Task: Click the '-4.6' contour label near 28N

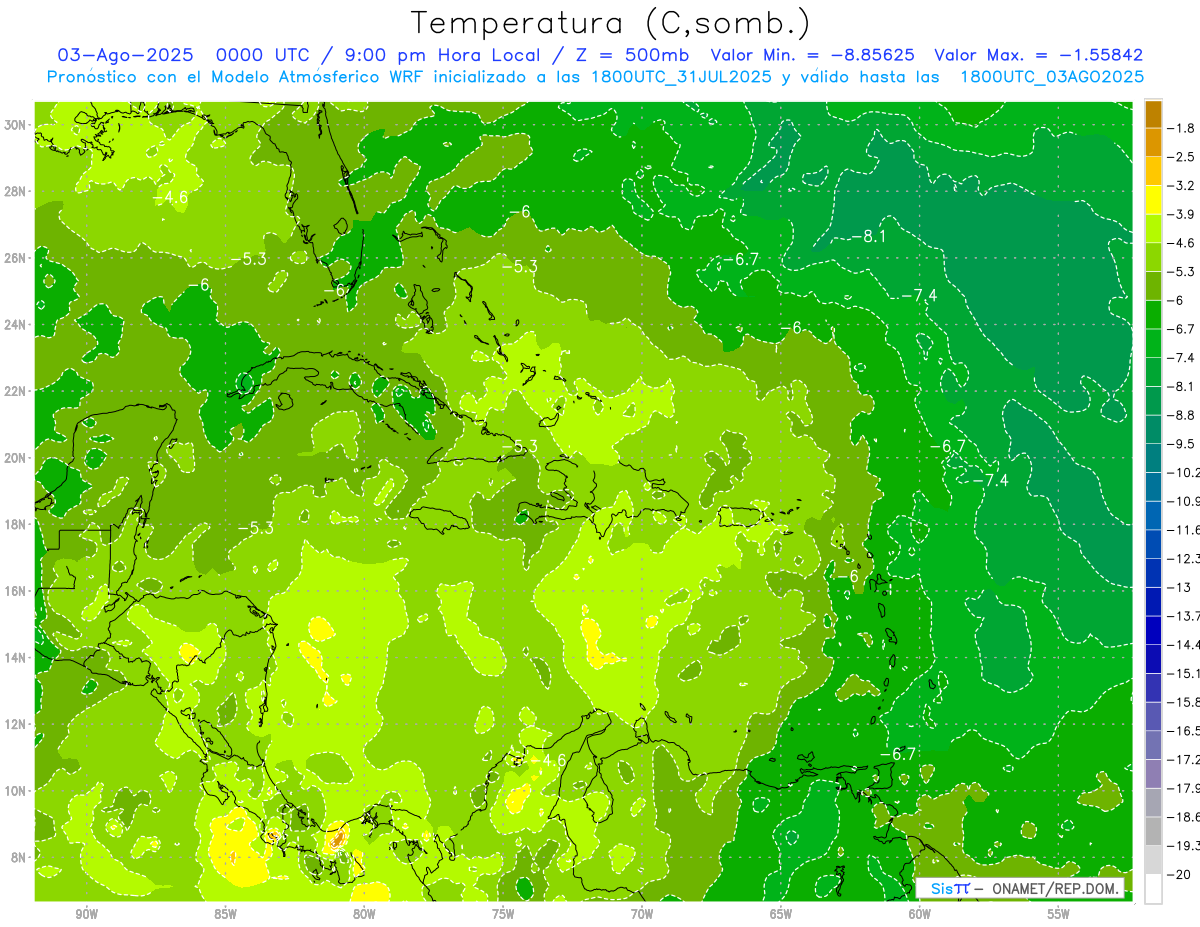Action: pyautogui.click(x=170, y=197)
